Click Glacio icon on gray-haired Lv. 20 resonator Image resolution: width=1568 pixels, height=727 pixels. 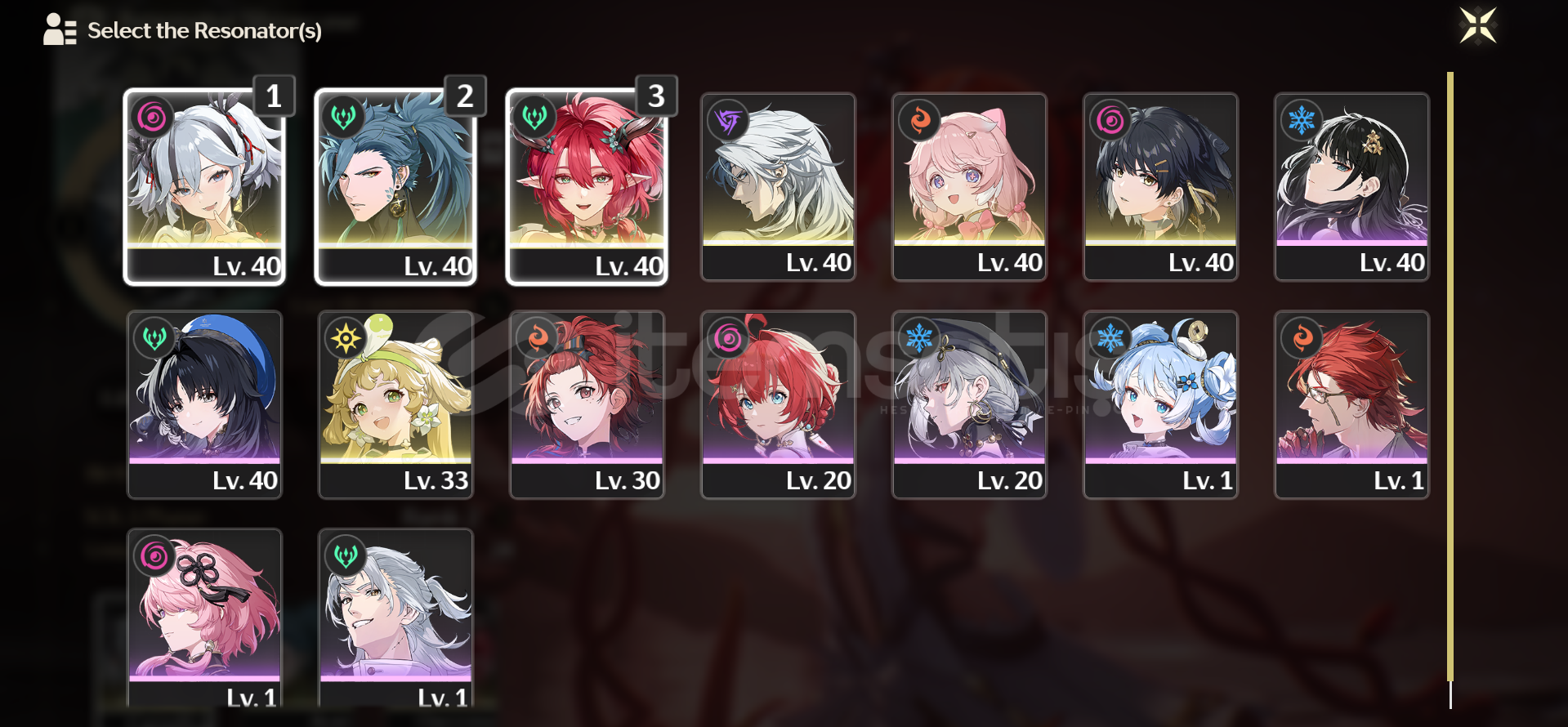click(x=918, y=338)
